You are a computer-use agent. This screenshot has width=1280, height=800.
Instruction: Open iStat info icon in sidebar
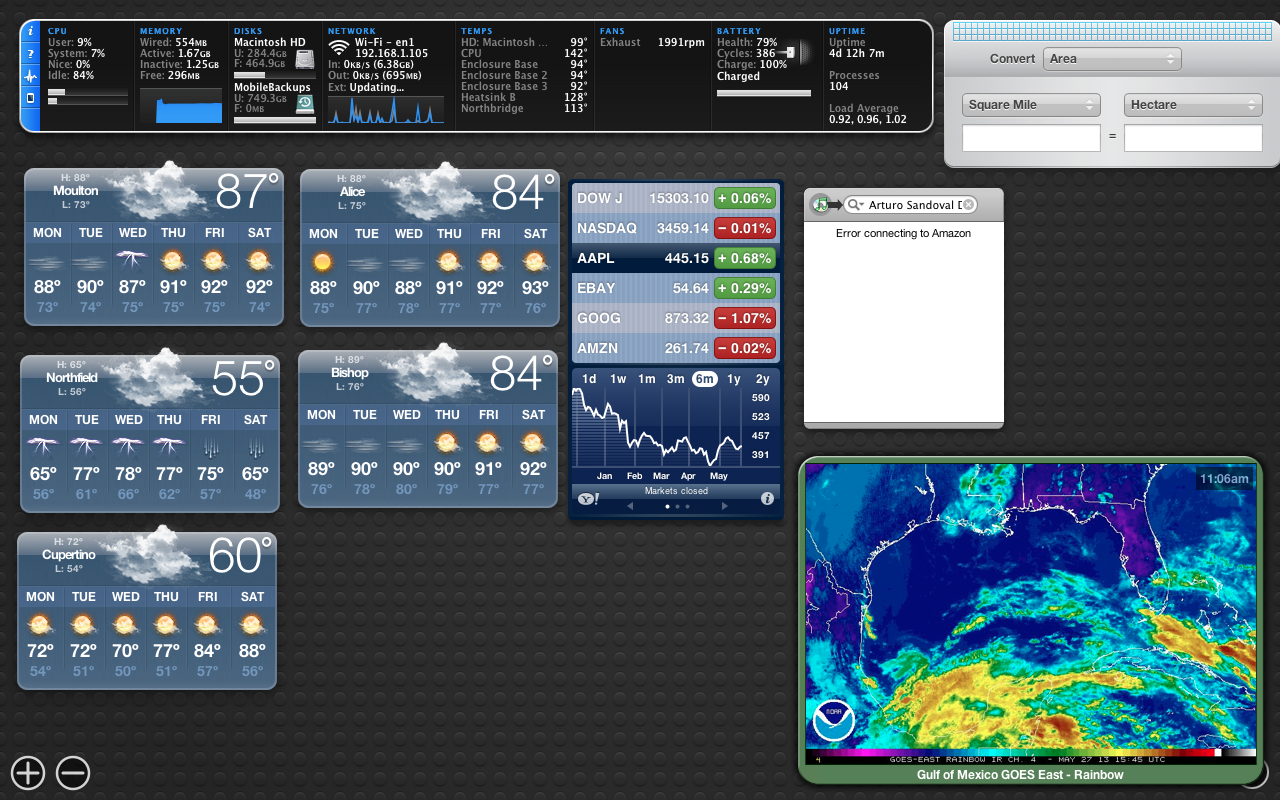30,33
